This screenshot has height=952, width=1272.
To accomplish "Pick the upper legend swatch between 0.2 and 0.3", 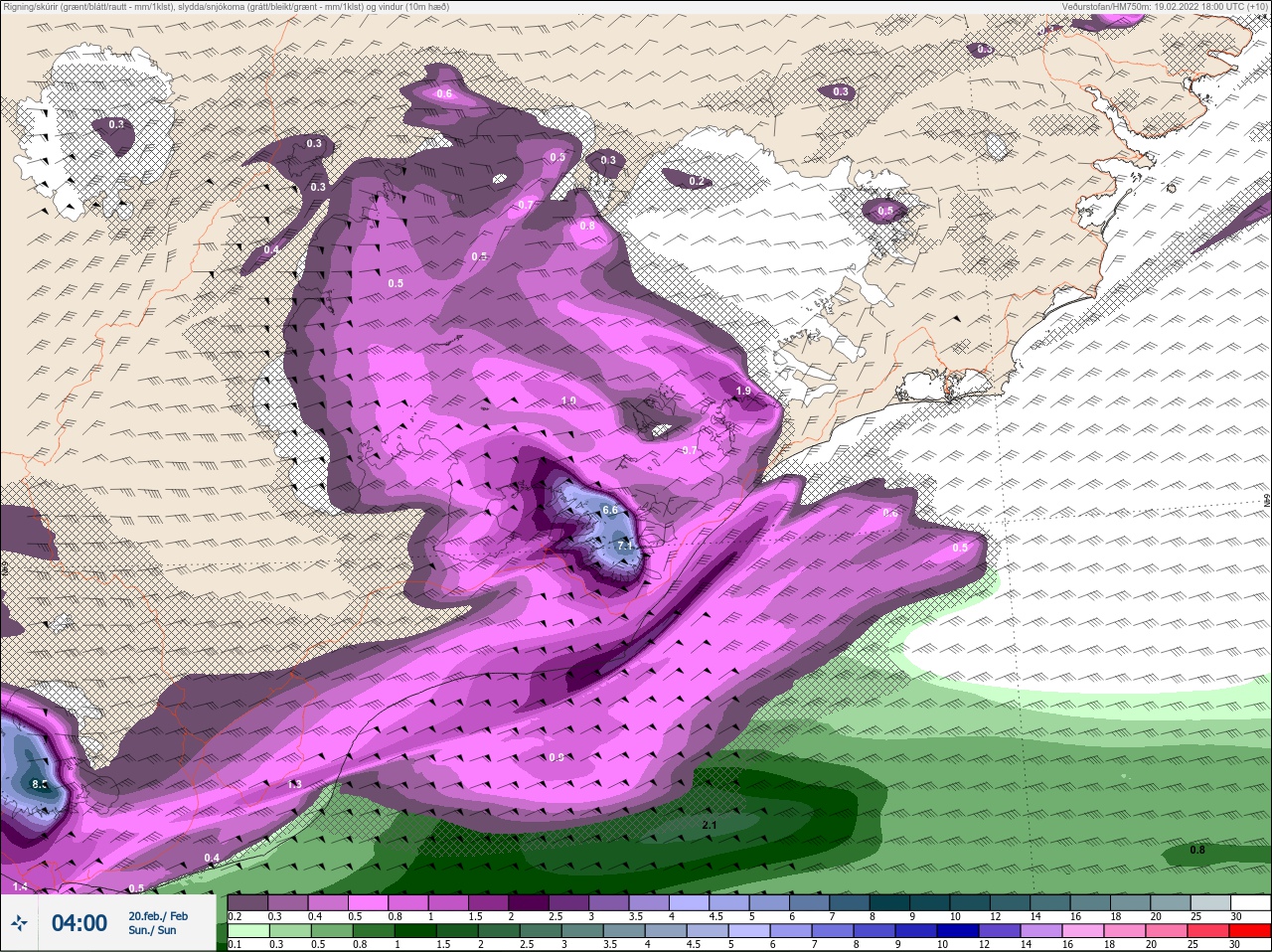I will pyautogui.click(x=247, y=902).
